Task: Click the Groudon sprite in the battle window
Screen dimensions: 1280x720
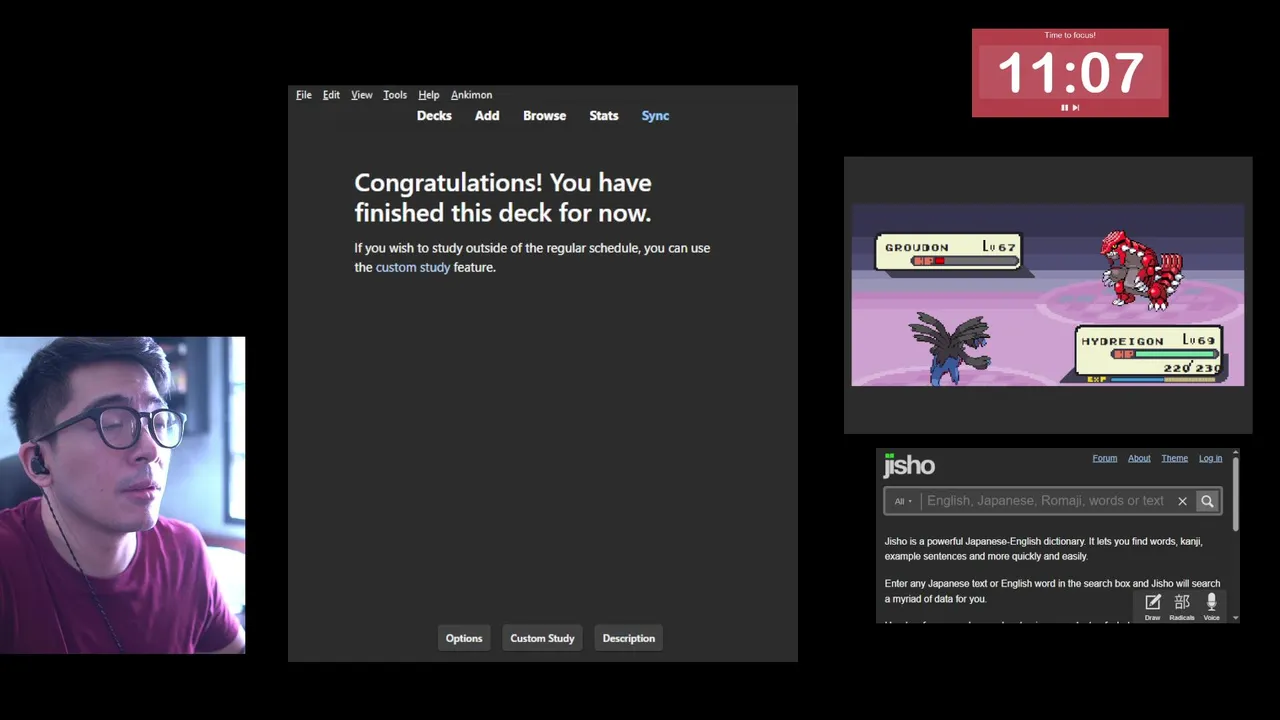Action: coord(1142,269)
